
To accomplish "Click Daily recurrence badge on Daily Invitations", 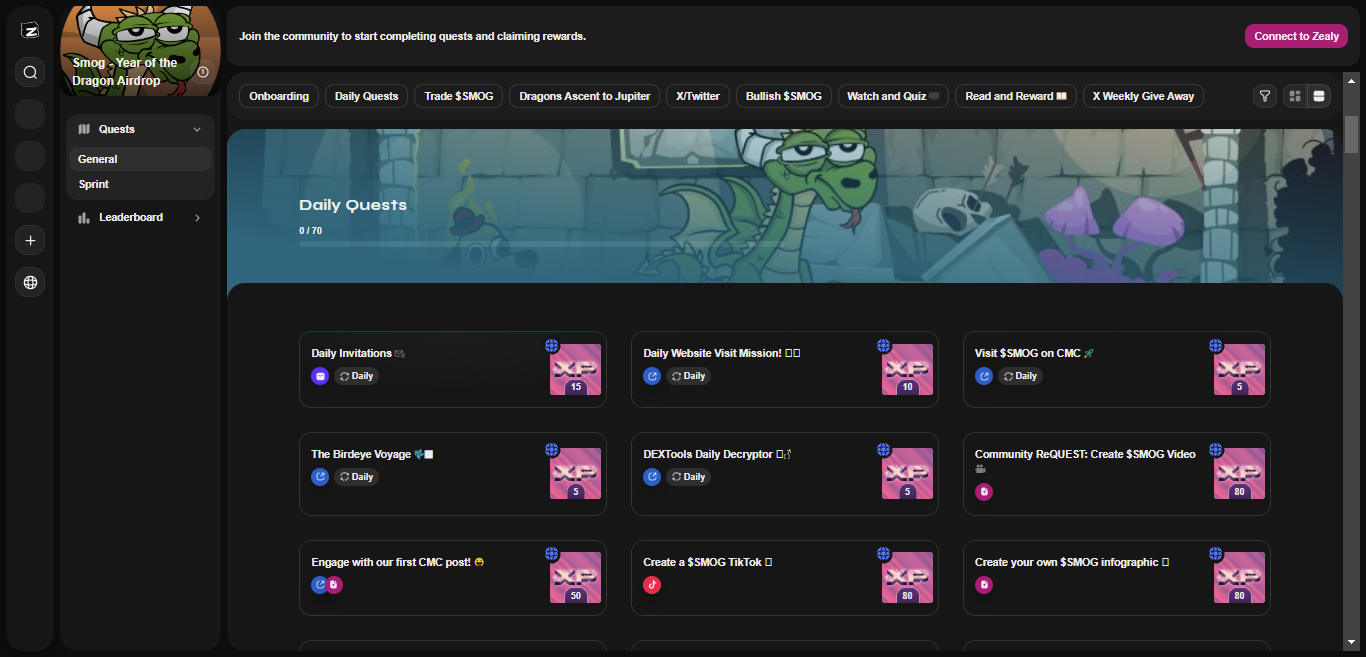I will pyautogui.click(x=356, y=376).
